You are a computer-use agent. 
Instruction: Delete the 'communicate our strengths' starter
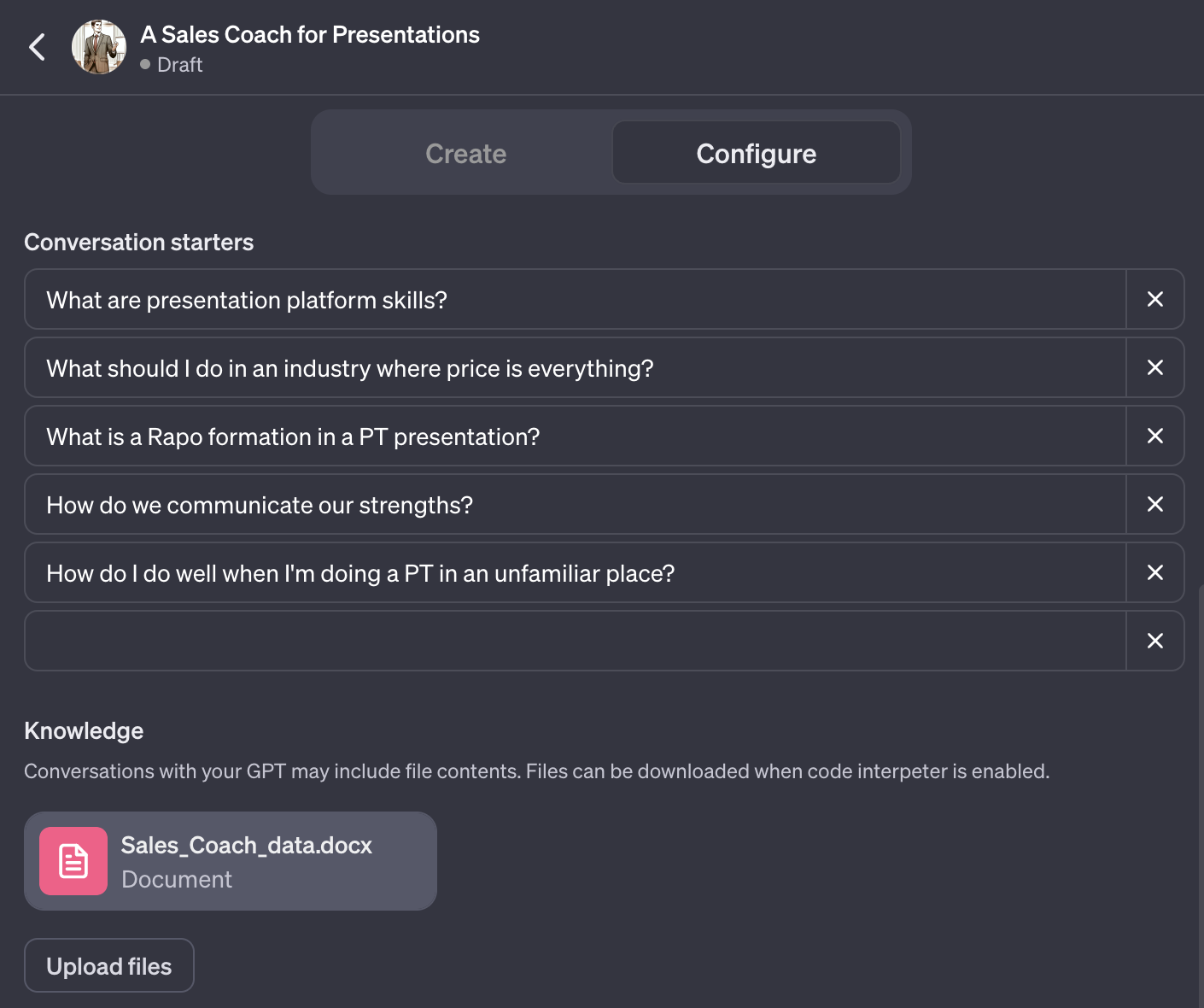tap(1154, 504)
